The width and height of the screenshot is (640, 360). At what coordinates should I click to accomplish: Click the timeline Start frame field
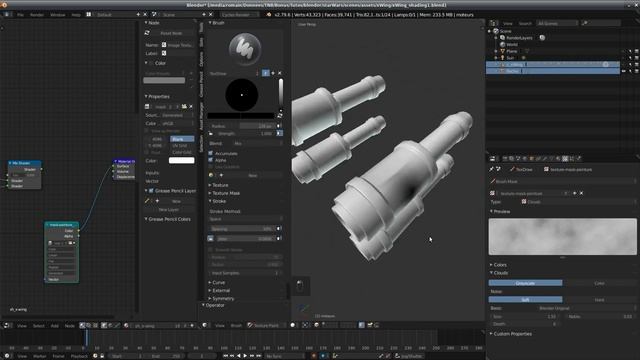[127, 356]
